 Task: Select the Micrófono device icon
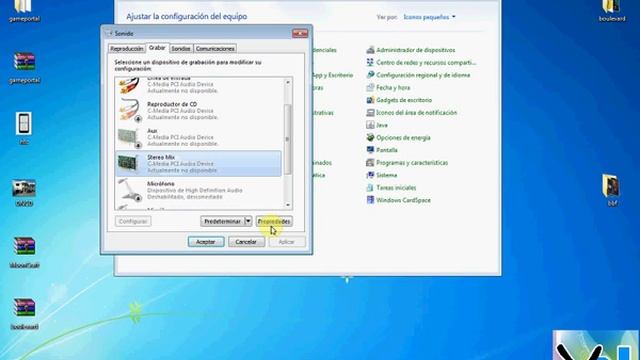click(130, 190)
